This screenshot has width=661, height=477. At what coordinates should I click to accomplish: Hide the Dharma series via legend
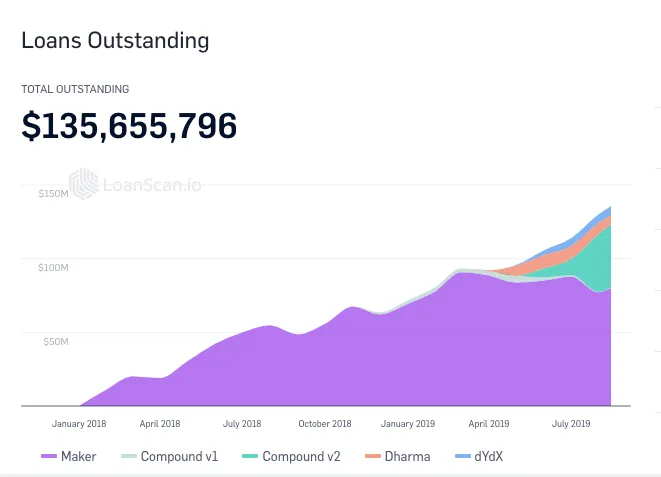(398, 456)
